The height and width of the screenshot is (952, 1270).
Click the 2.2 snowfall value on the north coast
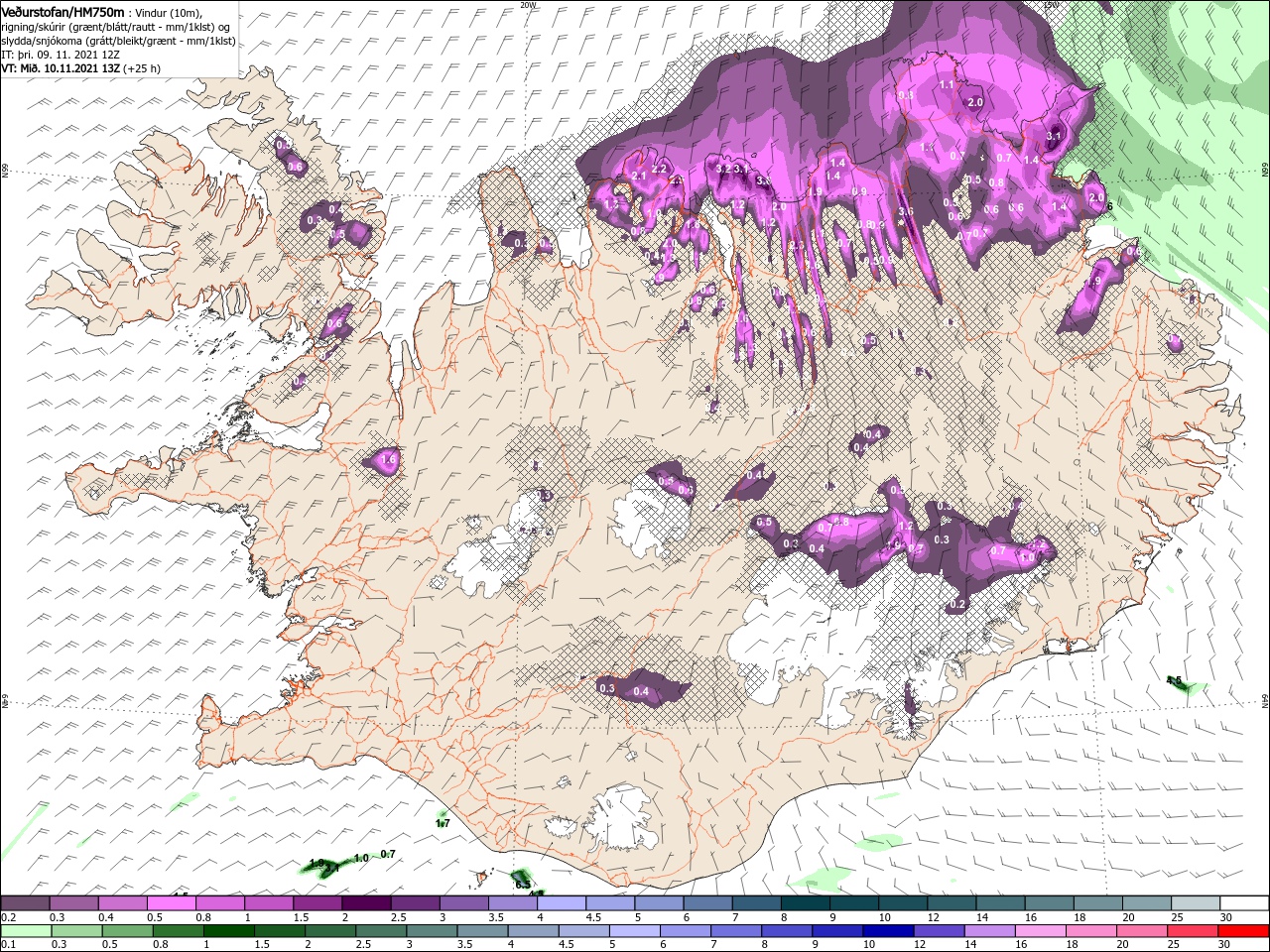click(x=659, y=169)
